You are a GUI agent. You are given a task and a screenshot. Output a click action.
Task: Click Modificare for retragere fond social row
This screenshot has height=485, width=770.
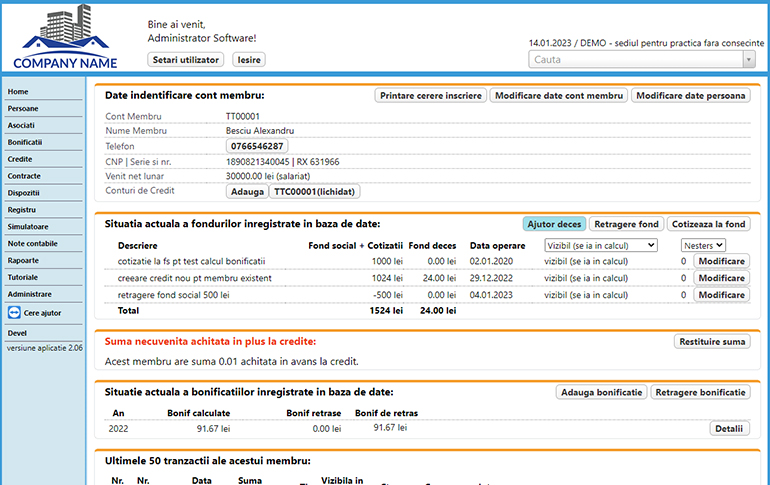tap(721, 295)
